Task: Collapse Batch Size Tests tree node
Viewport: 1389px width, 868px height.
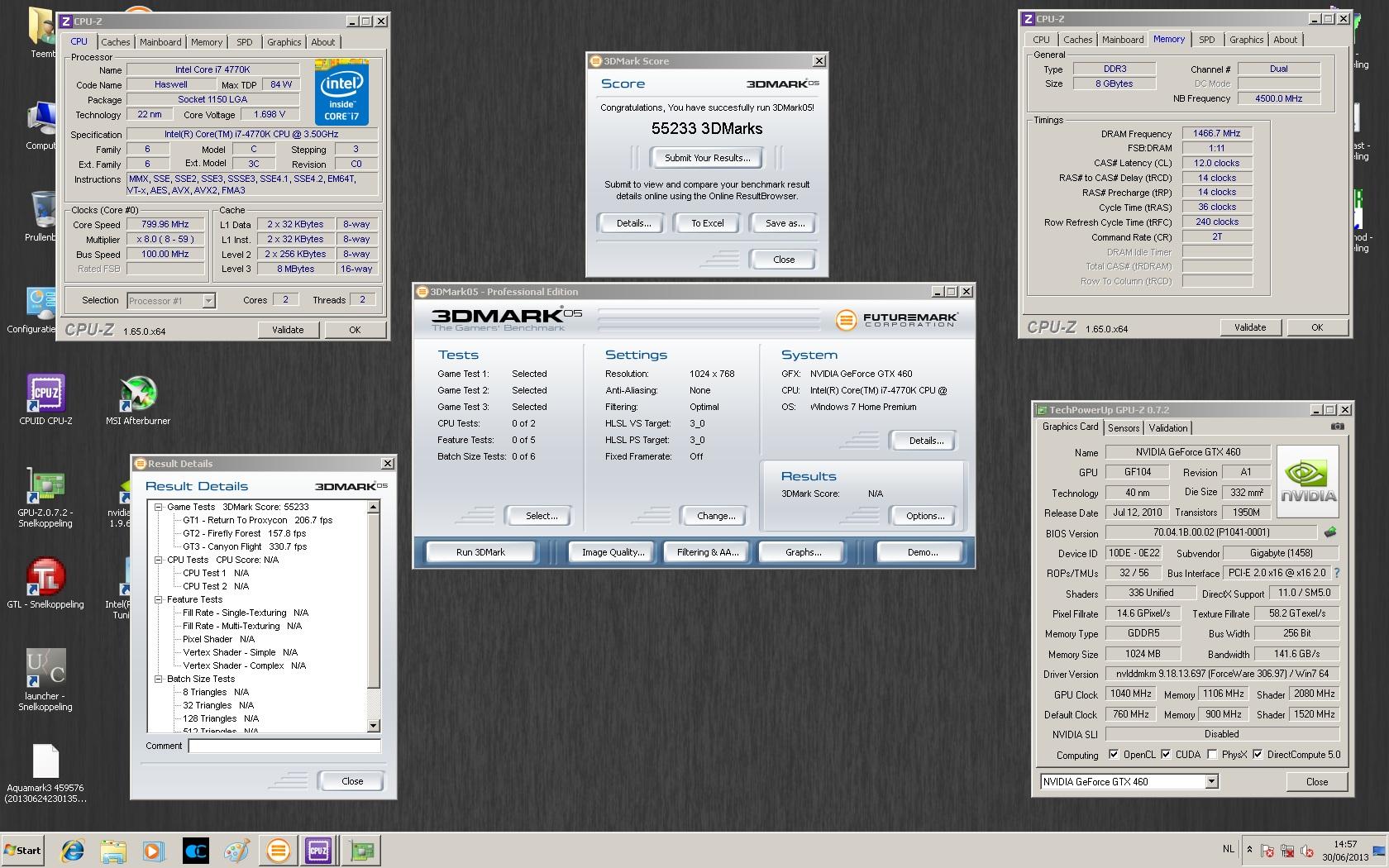Action: click(x=158, y=679)
